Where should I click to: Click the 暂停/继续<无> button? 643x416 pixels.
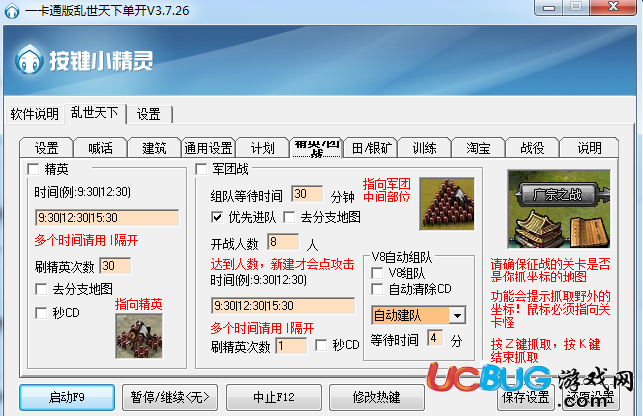pos(170,397)
